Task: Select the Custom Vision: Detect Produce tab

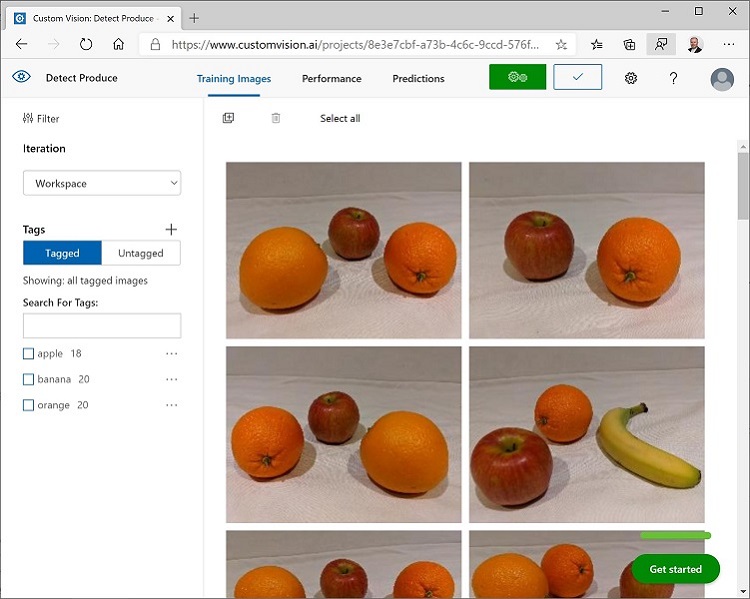Action: (x=93, y=19)
